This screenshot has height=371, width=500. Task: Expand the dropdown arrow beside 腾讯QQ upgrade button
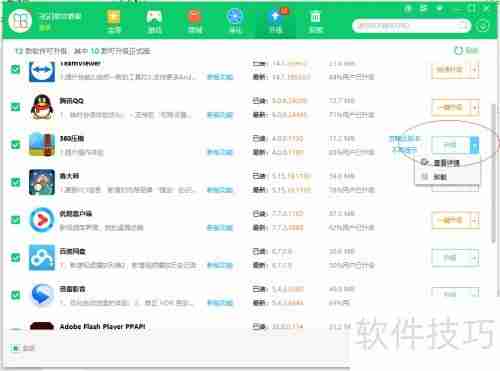(475, 107)
